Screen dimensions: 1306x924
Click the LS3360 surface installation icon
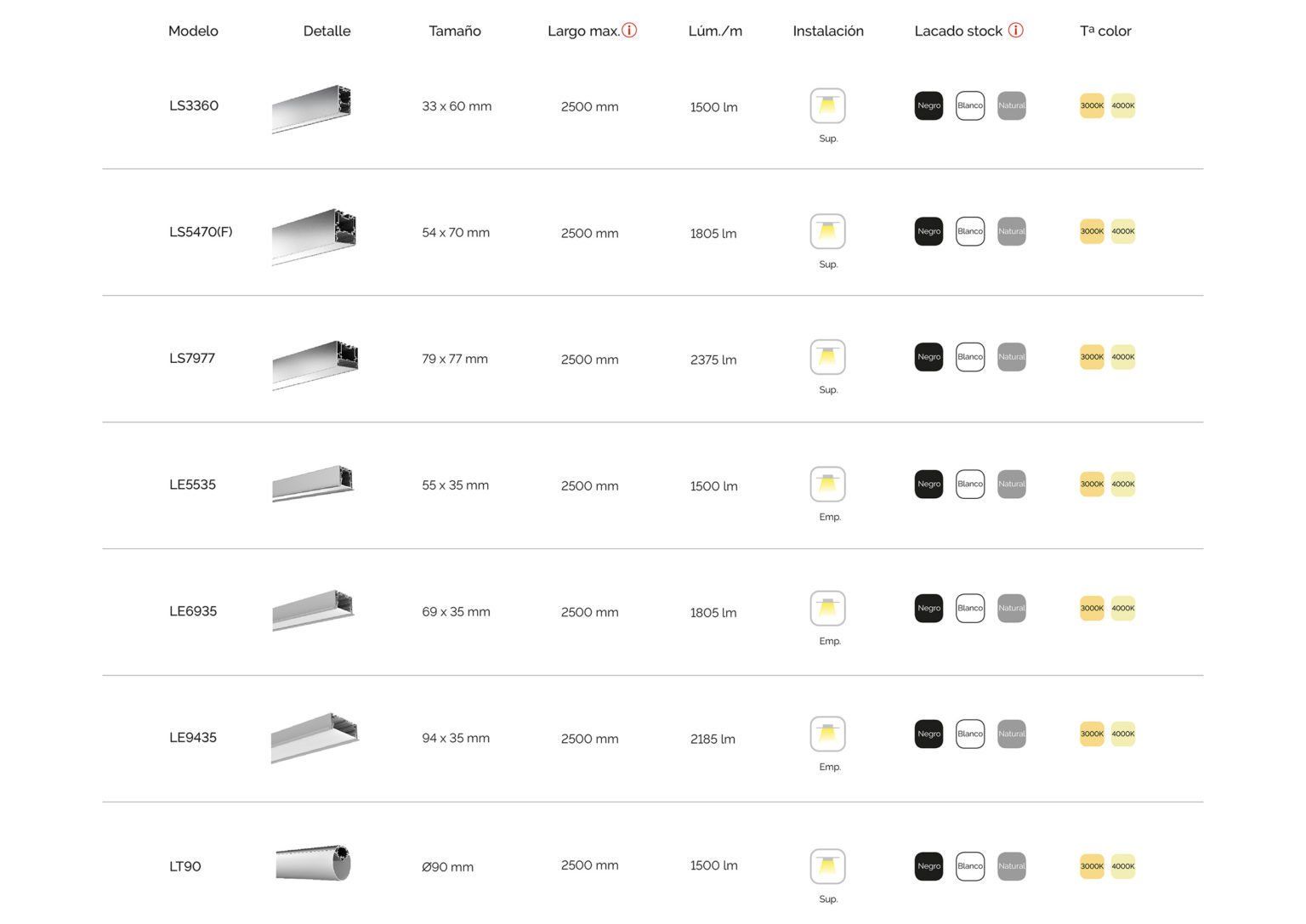point(827,105)
